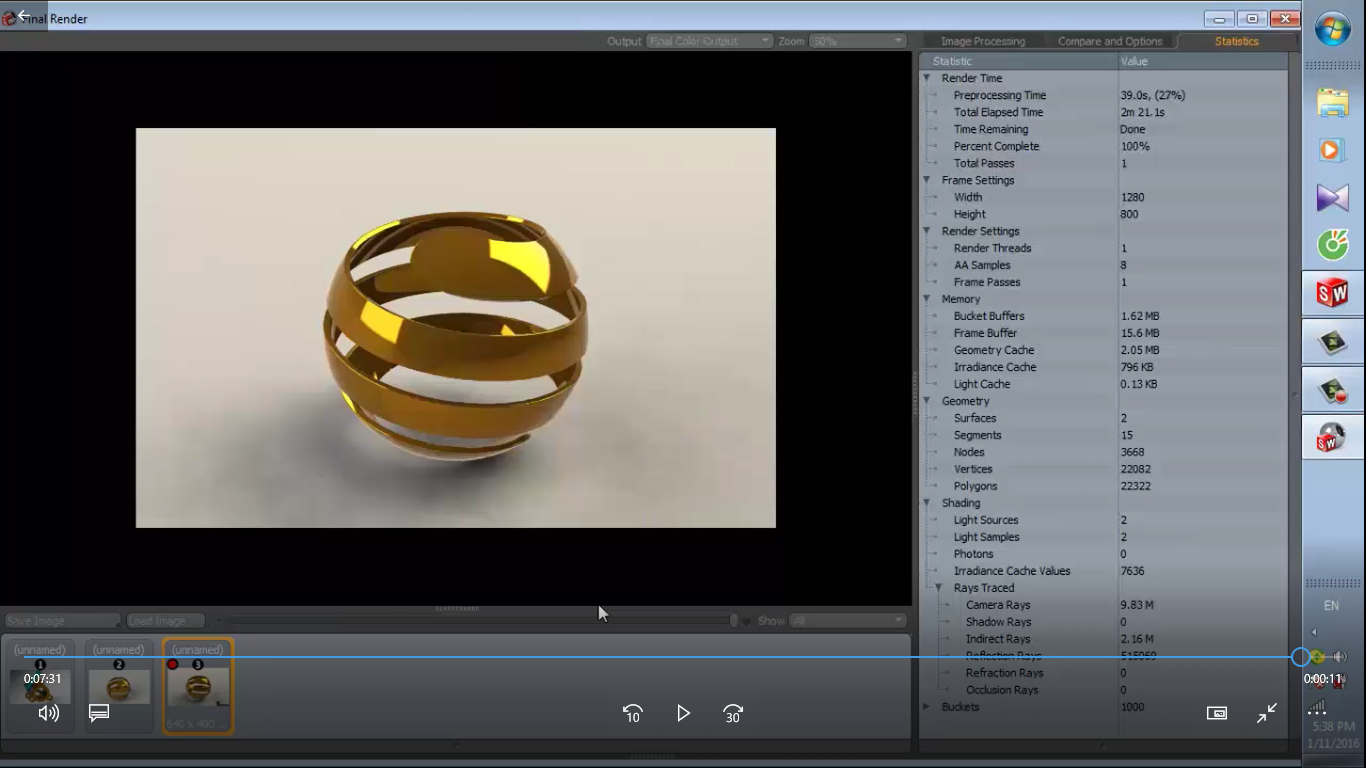Image resolution: width=1366 pixels, height=768 pixels.
Task: Select the Light Cache row
Action: pyautogui.click(x=1103, y=384)
